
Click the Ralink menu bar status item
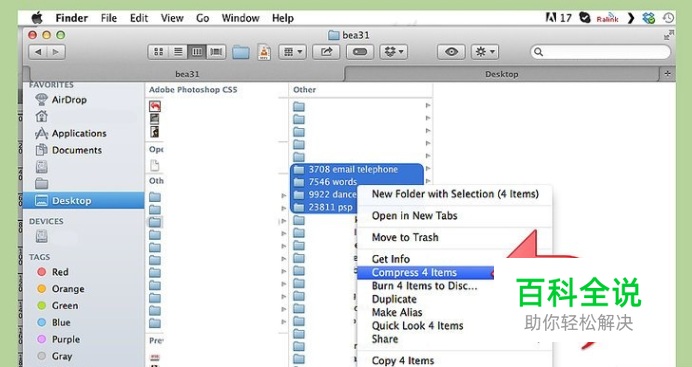tap(607, 19)
